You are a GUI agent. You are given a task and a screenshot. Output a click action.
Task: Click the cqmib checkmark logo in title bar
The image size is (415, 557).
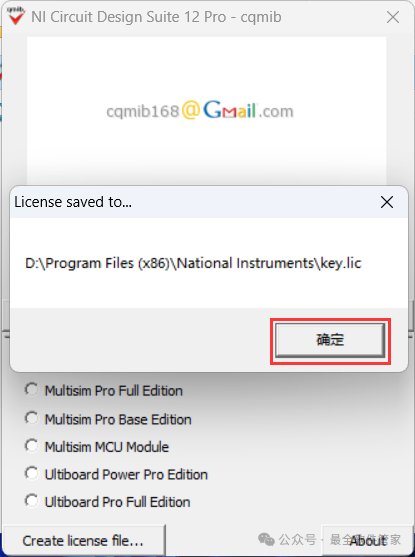[x=16, y=16]
